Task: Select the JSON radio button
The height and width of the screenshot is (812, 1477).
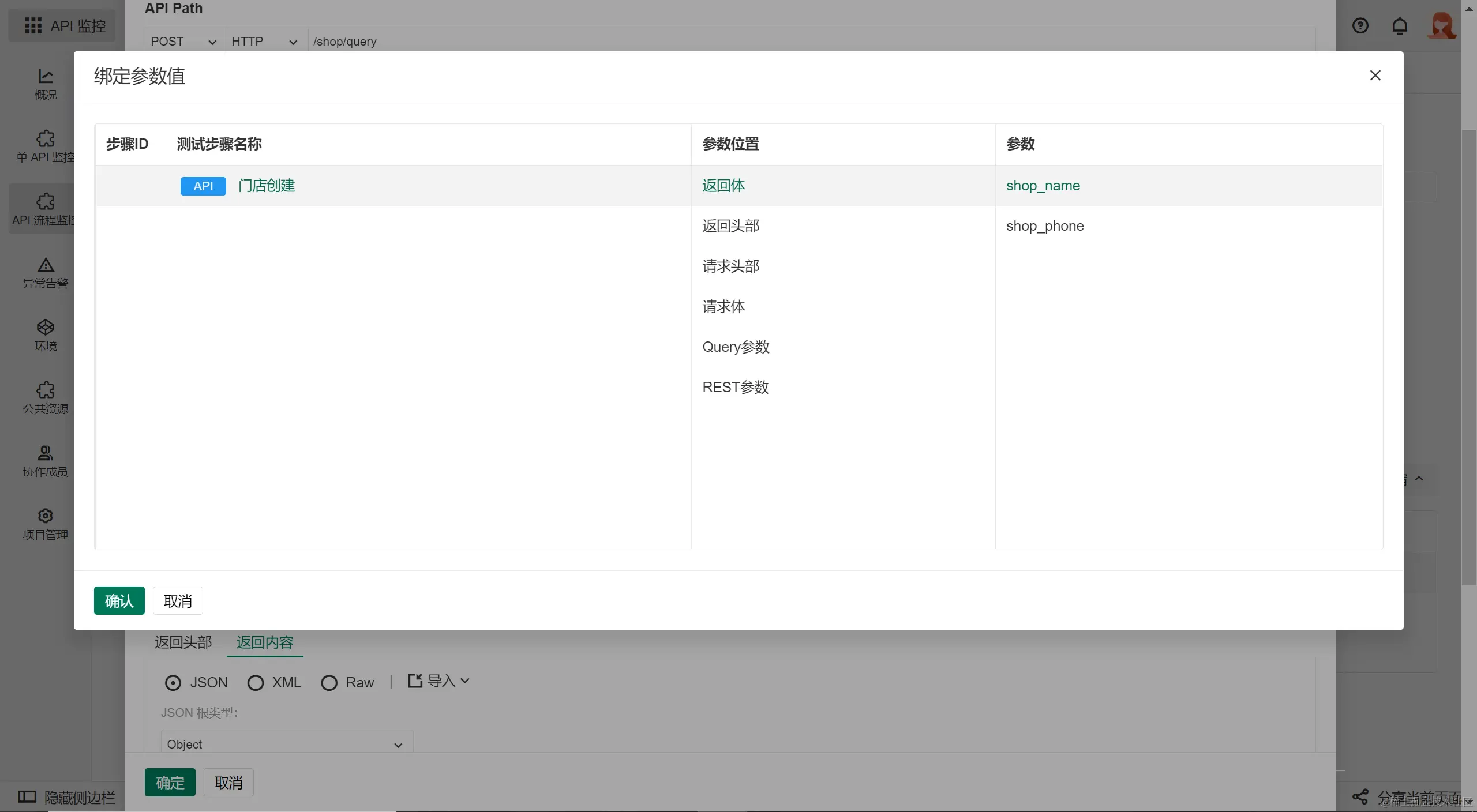Action: (x=173, y=683)
